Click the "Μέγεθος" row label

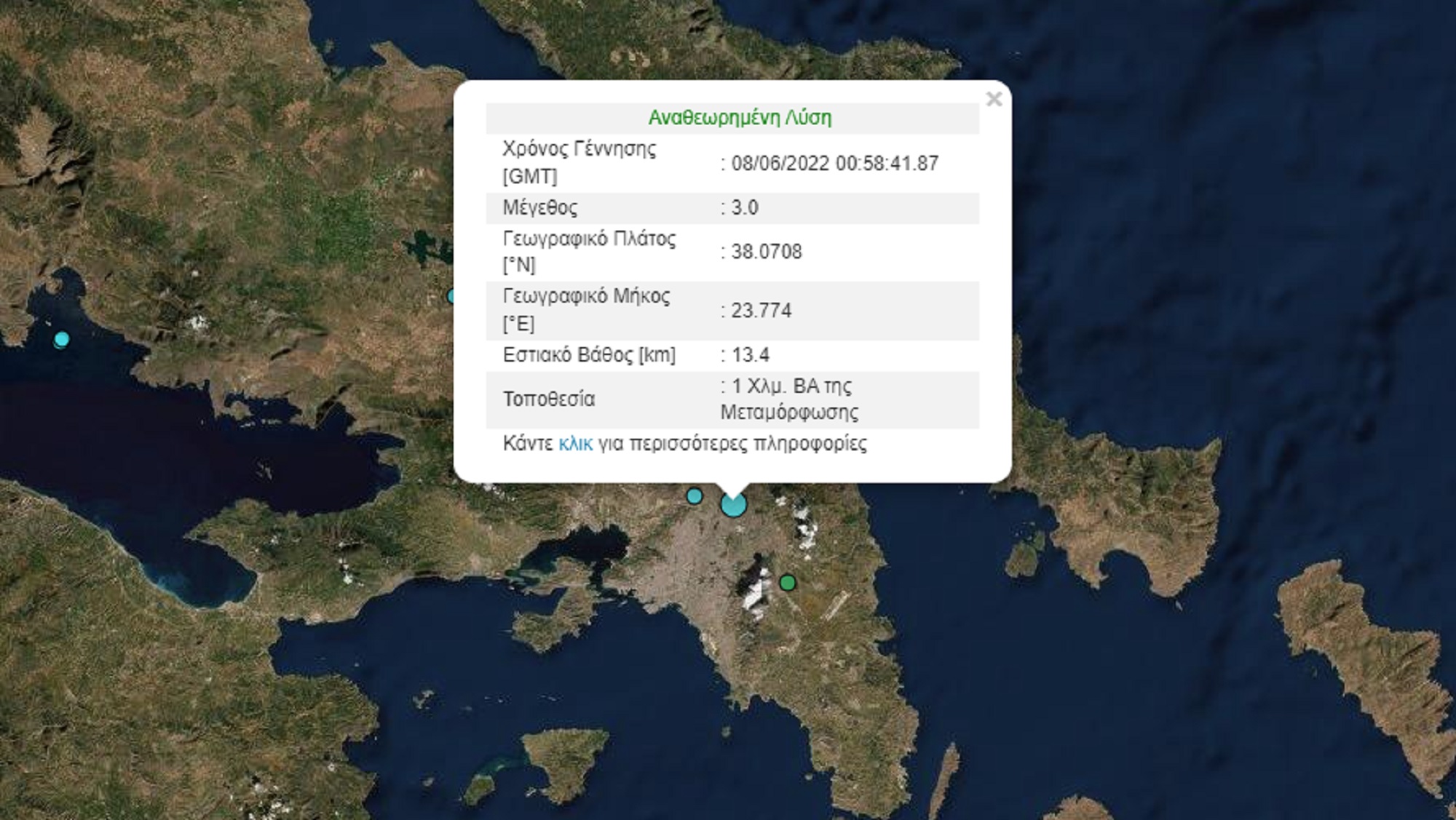pyautogui.click(x=539, y=208)
